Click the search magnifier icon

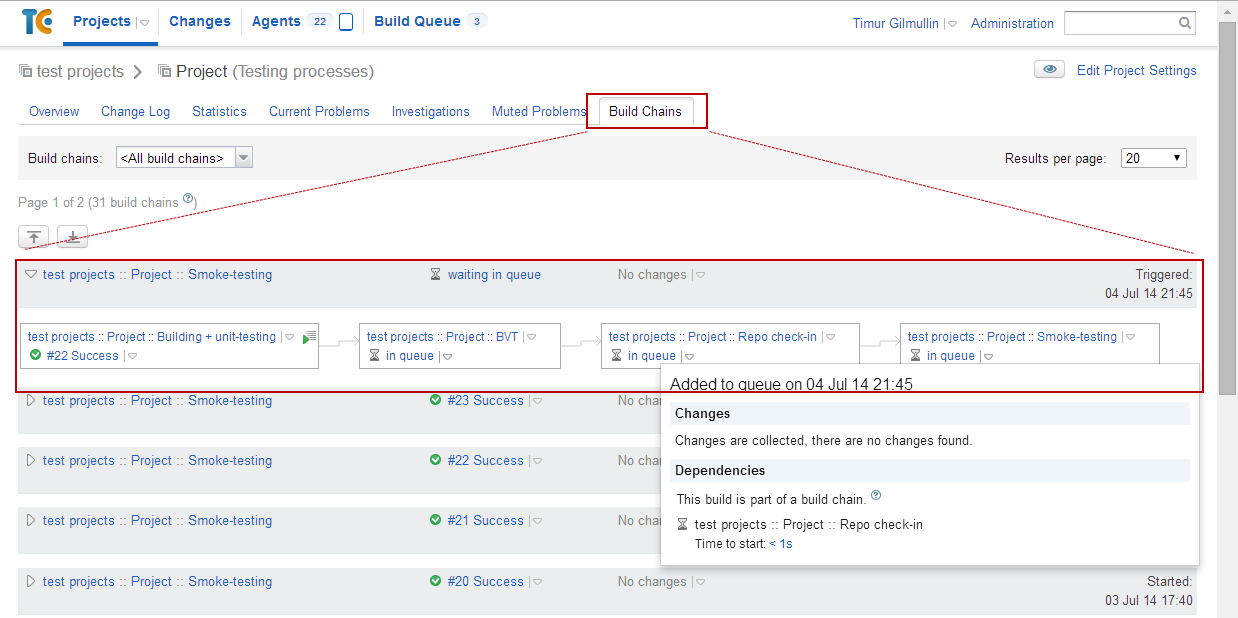pos(1184,23)
